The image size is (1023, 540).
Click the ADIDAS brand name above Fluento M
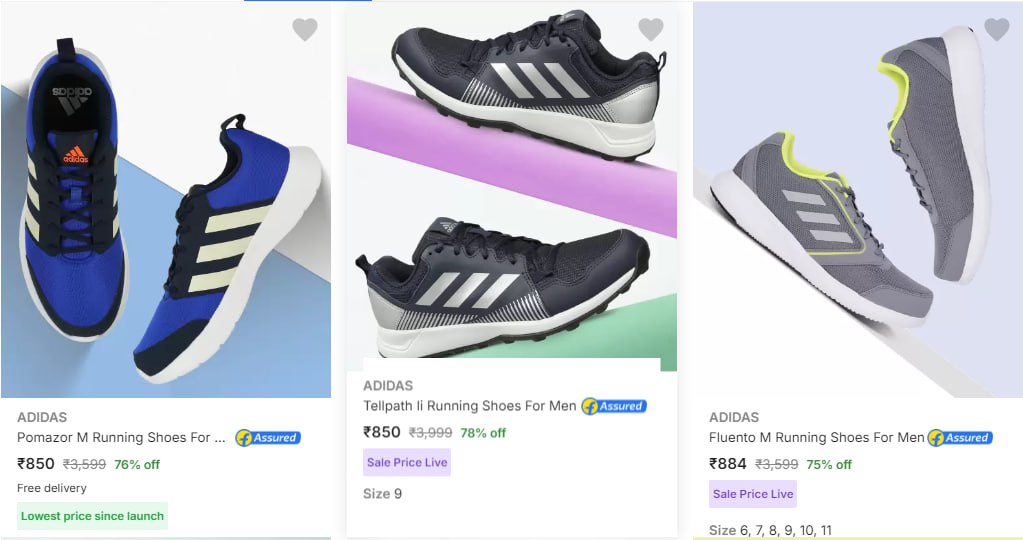[x=733, y=417]
